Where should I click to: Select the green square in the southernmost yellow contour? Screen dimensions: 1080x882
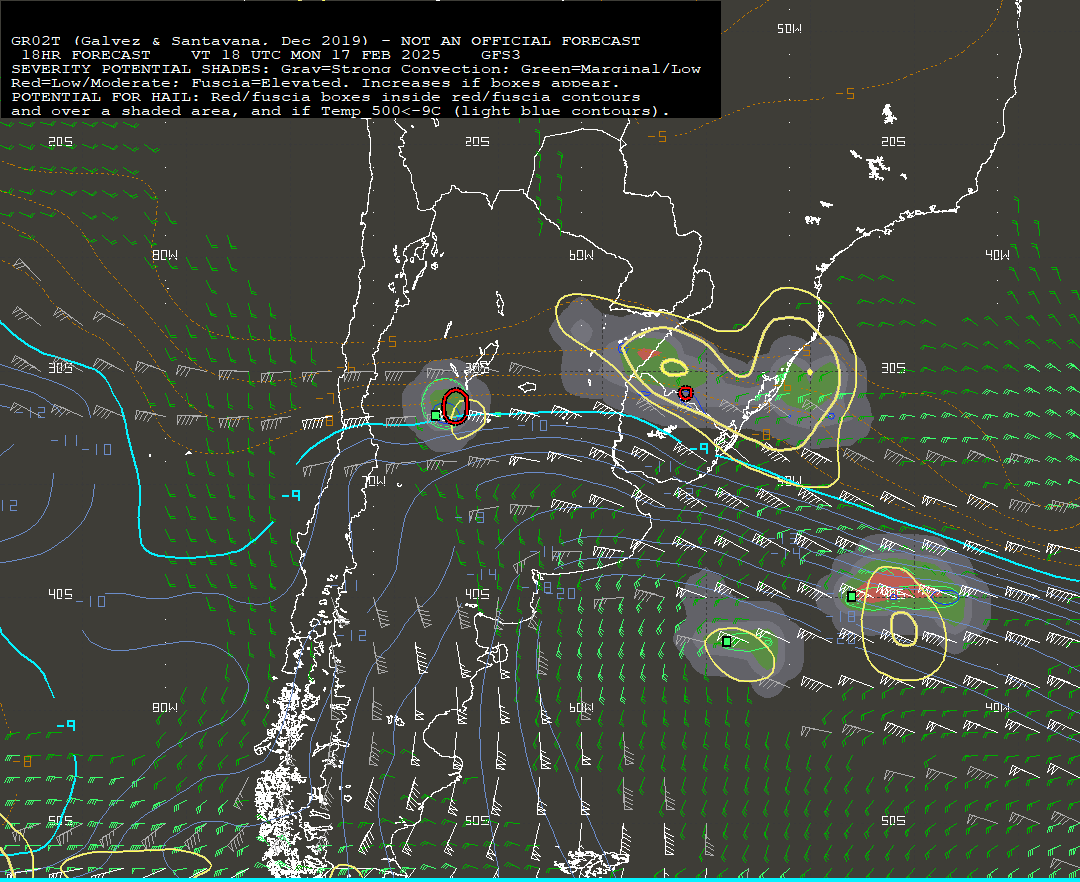[x=727, y=641]
